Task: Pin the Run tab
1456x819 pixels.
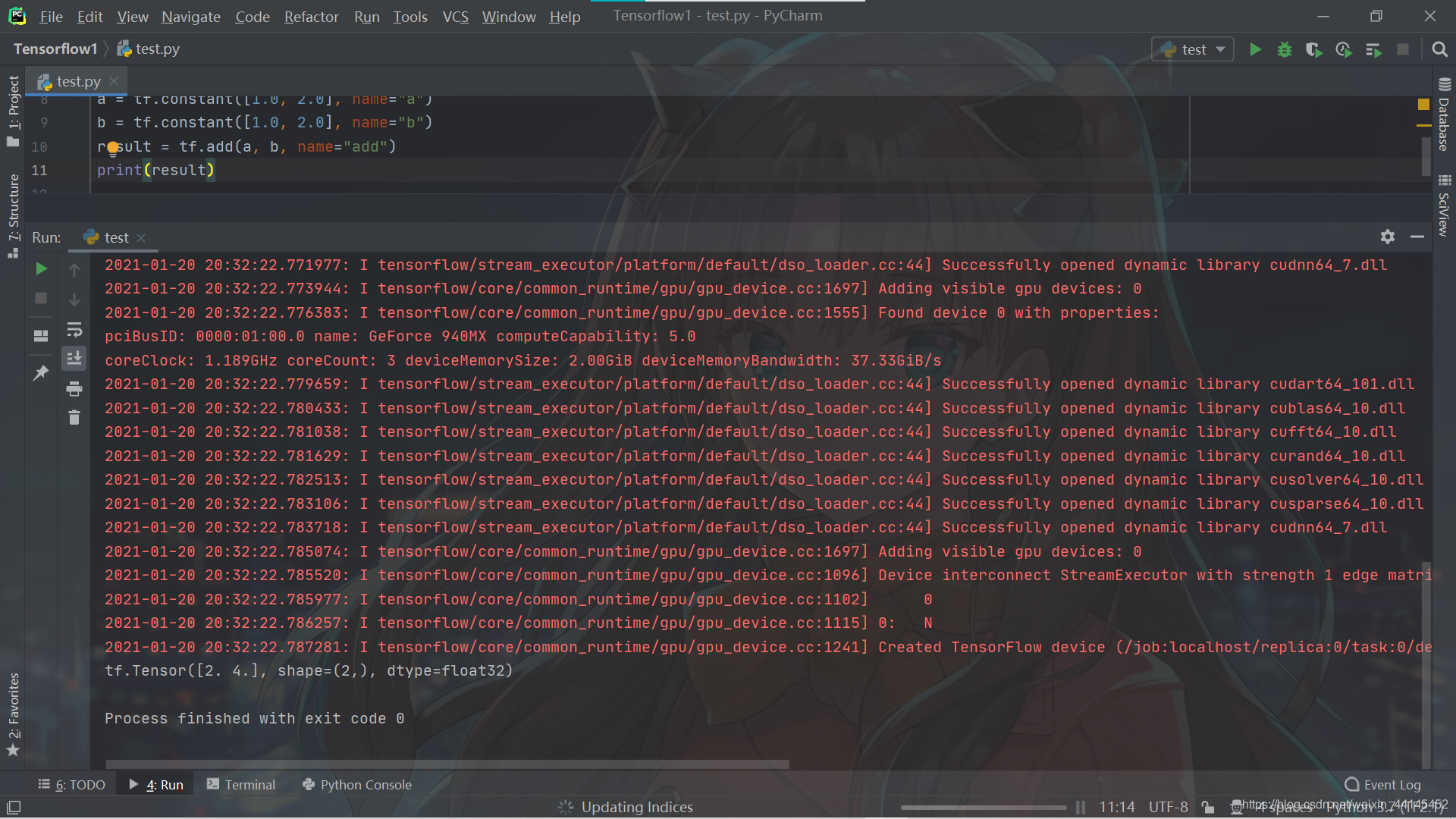Action: point(41,373)
